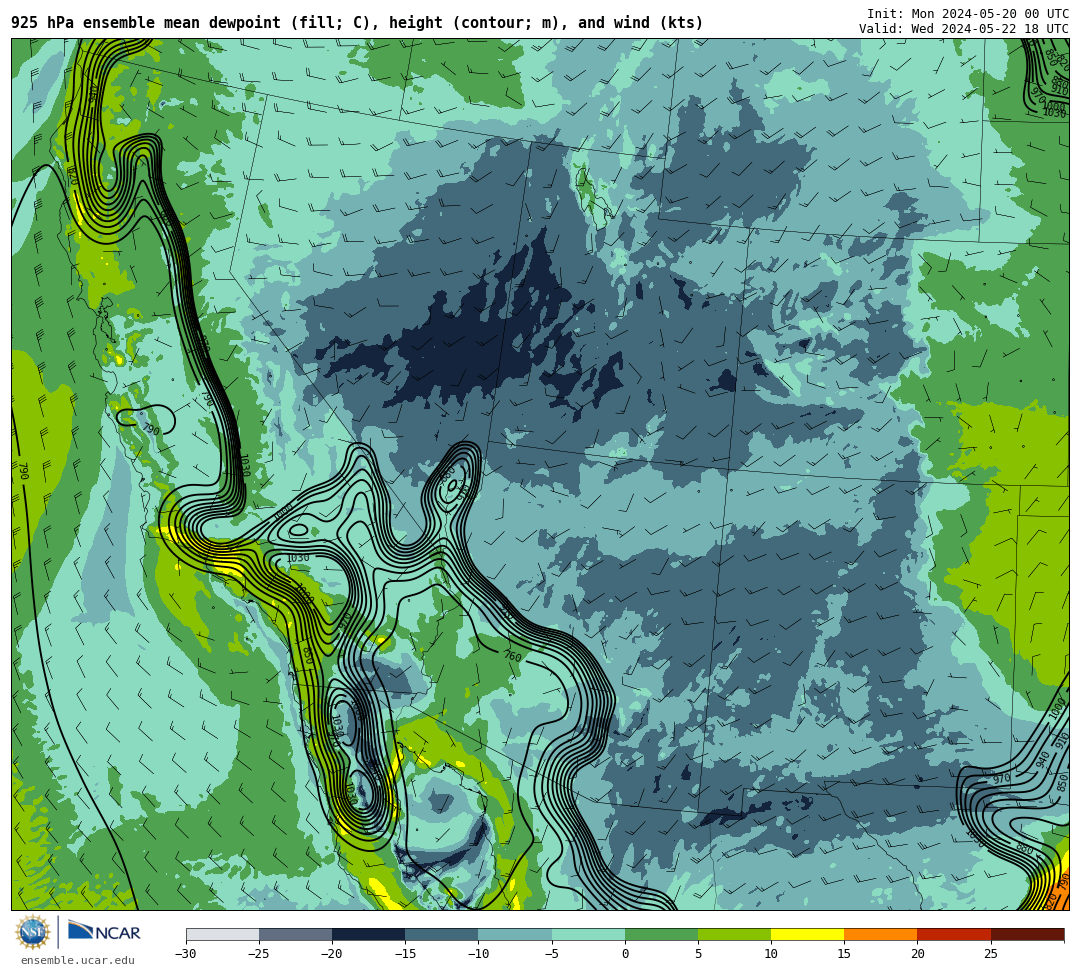Click the plot title text
The width and height of the screenshot is (1080, 973).
click(x=357, y=23)
